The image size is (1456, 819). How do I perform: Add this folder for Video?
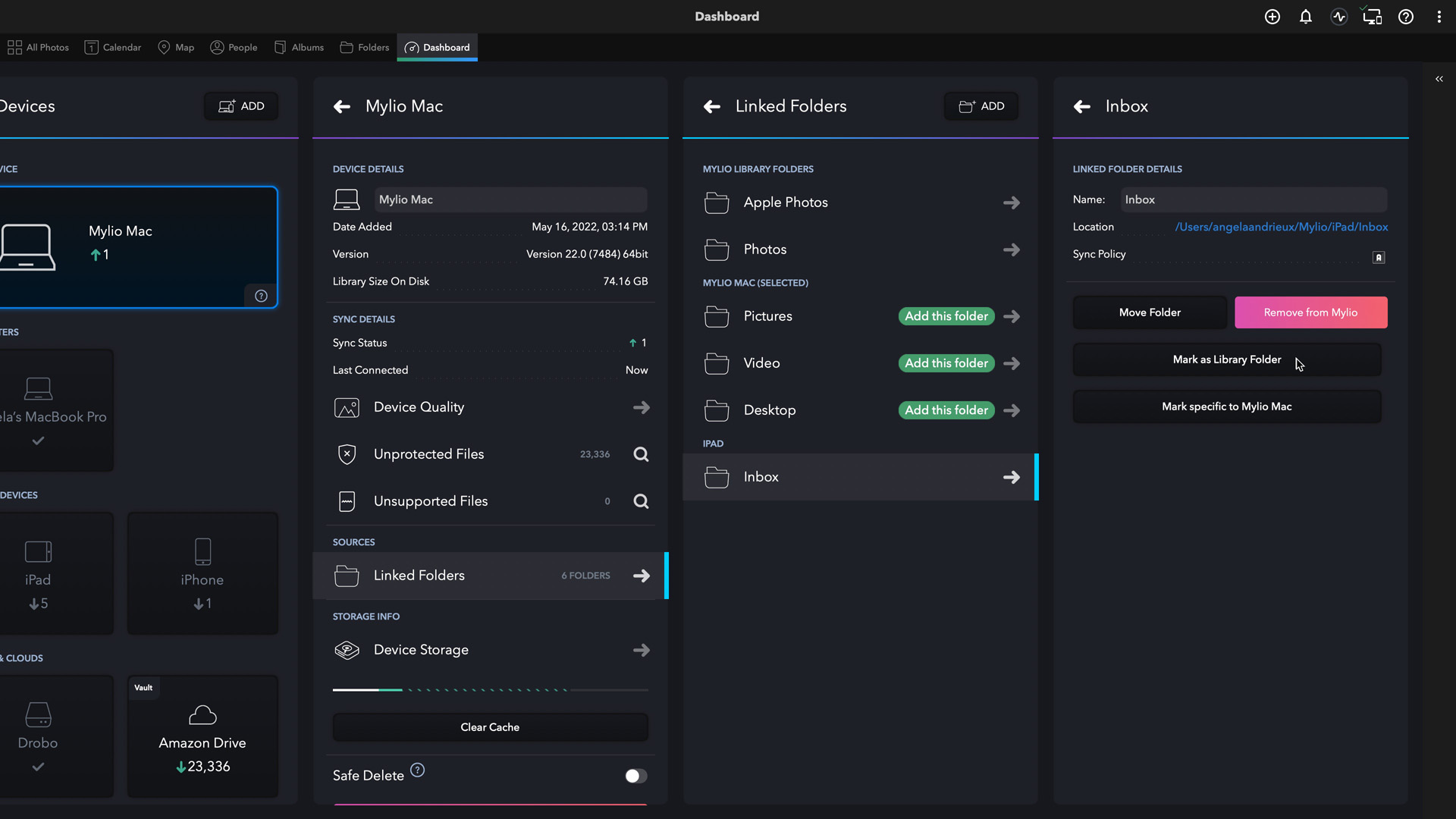[946, 363]
